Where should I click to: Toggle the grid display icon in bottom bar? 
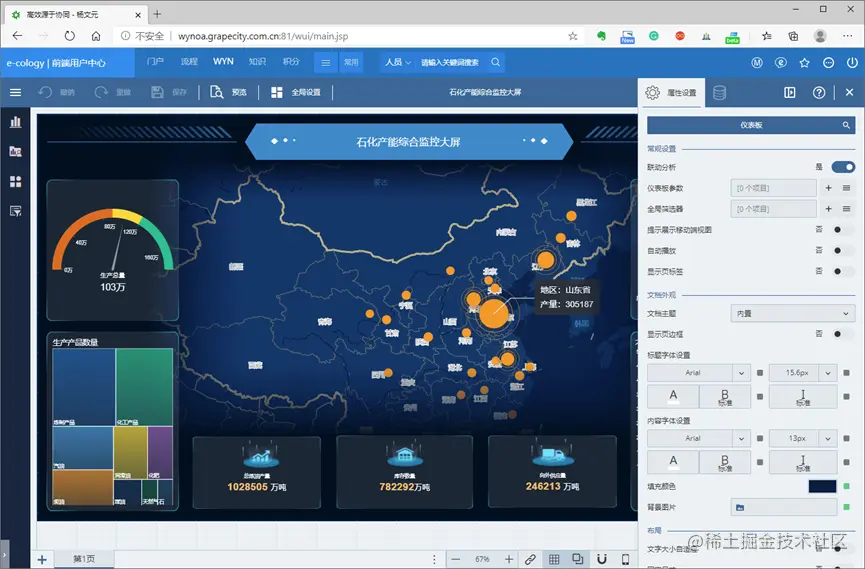pos(554,559)
